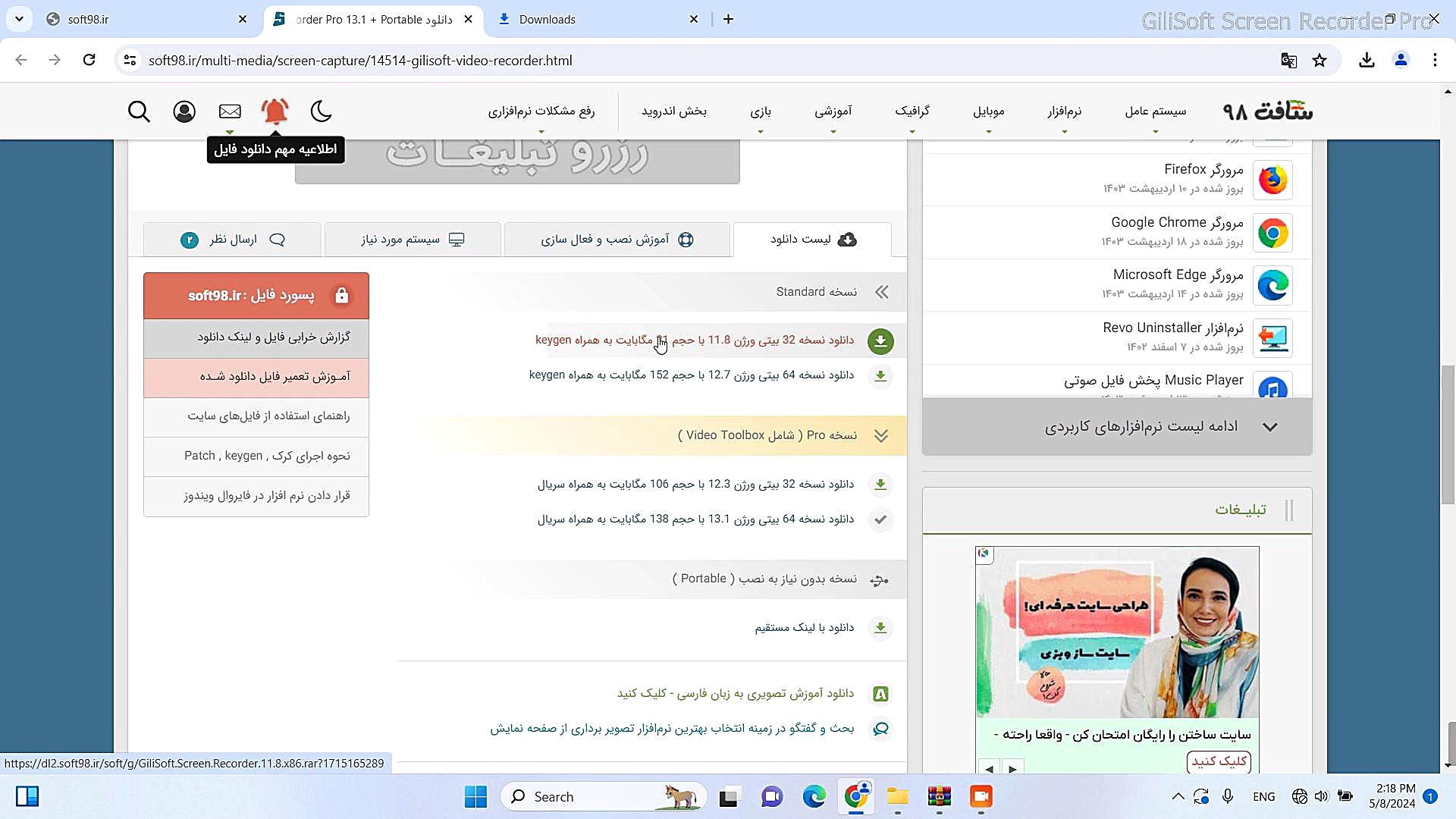Click قرار دادن نرم افزار در فایروال ویندوز
The image size is (1456, 819).
256,496
